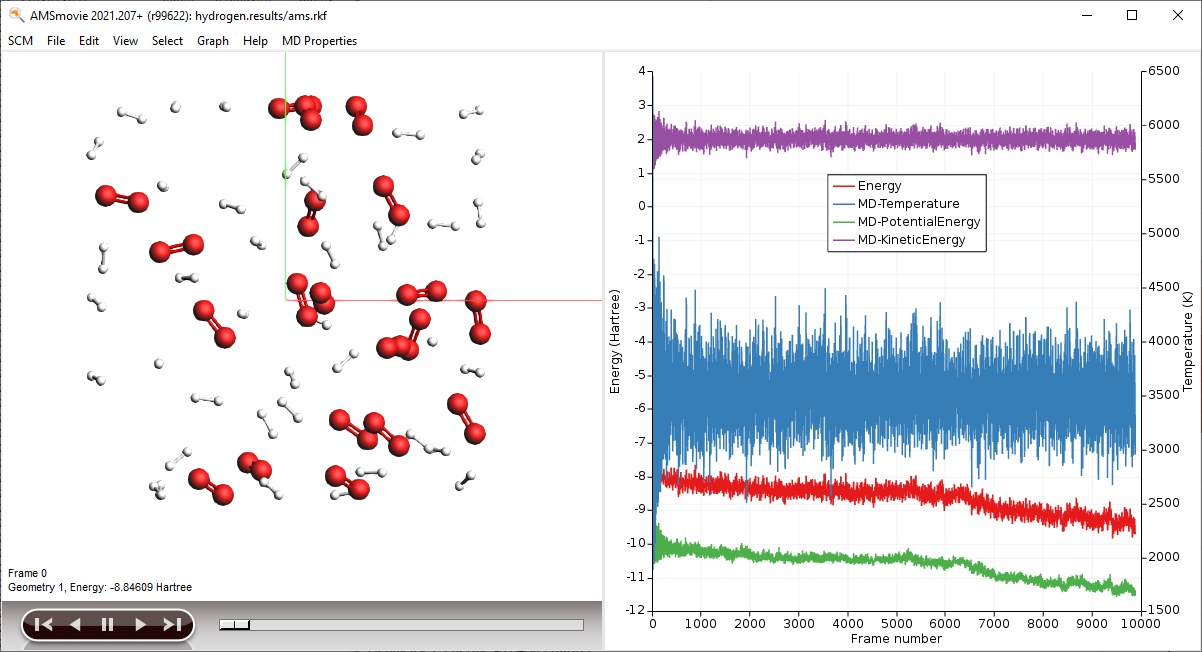This screenshot has height=652, width=1202.
Task: Open the SCM menu
Action: click(20, 41)
